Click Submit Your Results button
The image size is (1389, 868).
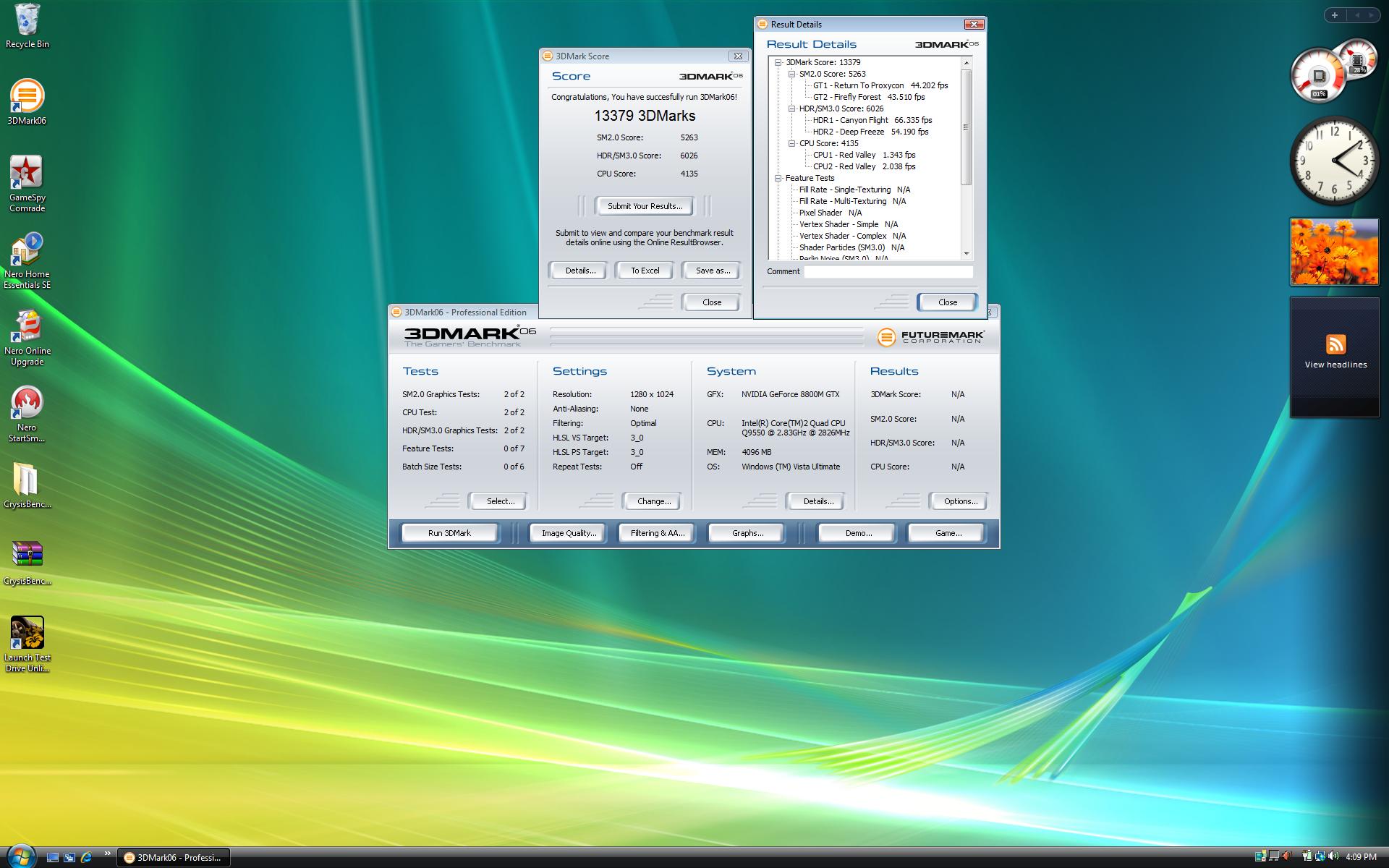[x=644, y=206]
